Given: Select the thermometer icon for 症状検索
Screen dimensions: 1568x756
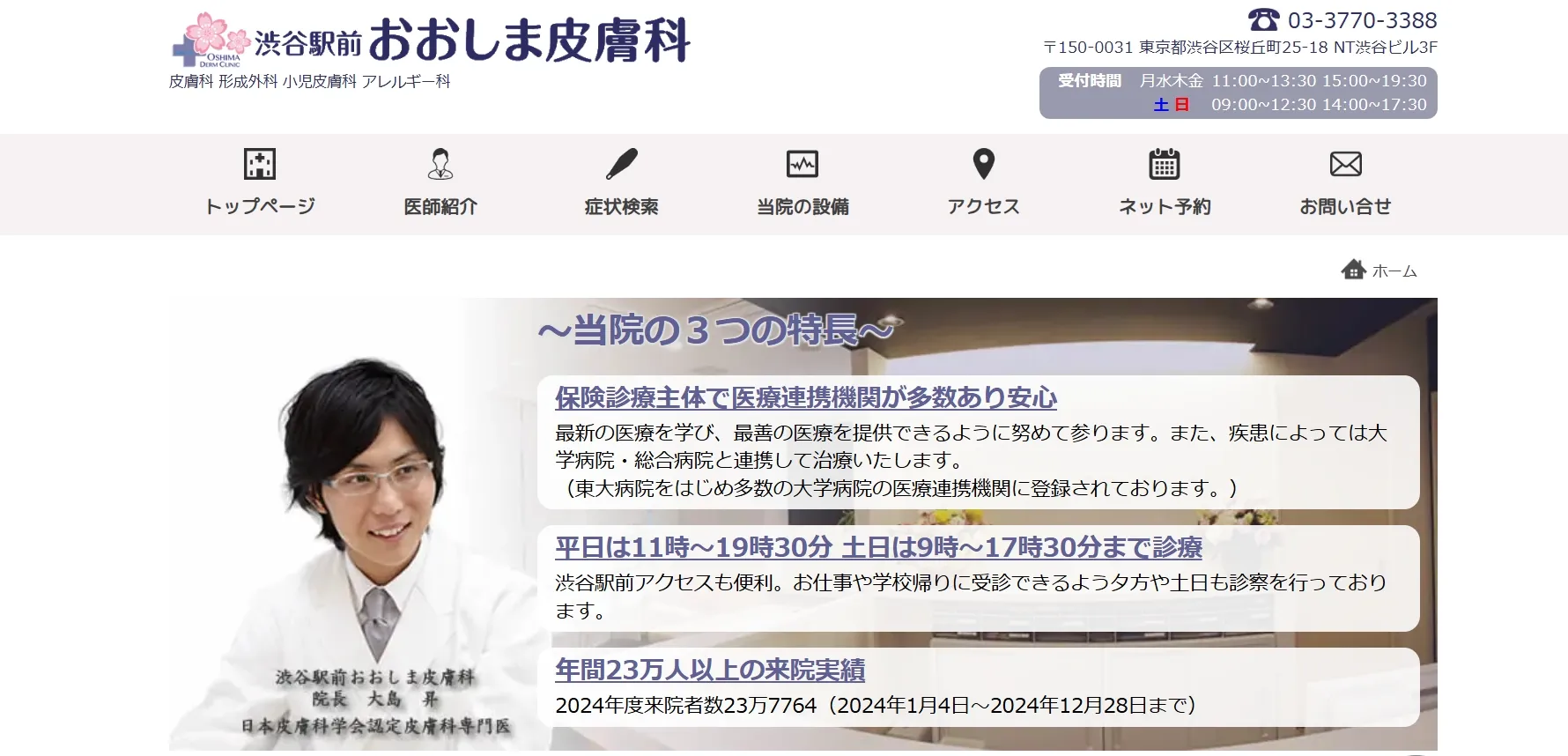Looking at the screenshot, I should (x=622, y=164).
